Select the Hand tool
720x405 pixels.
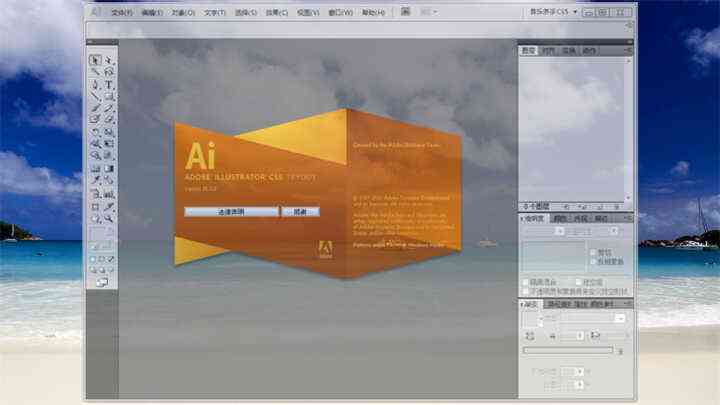[x=96, y=219]
